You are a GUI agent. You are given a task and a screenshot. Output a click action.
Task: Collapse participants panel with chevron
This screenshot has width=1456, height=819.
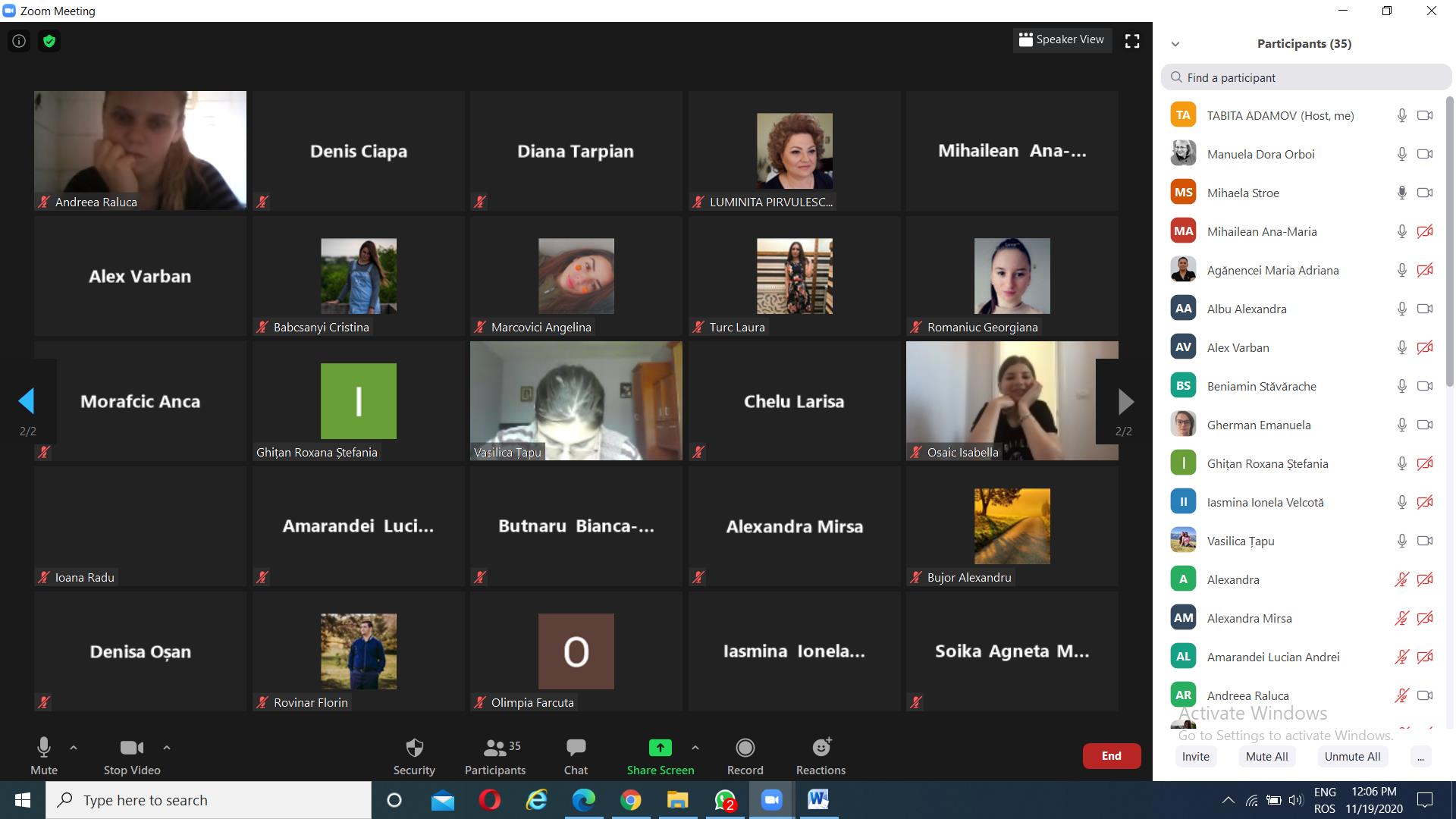pos(1175,44)
